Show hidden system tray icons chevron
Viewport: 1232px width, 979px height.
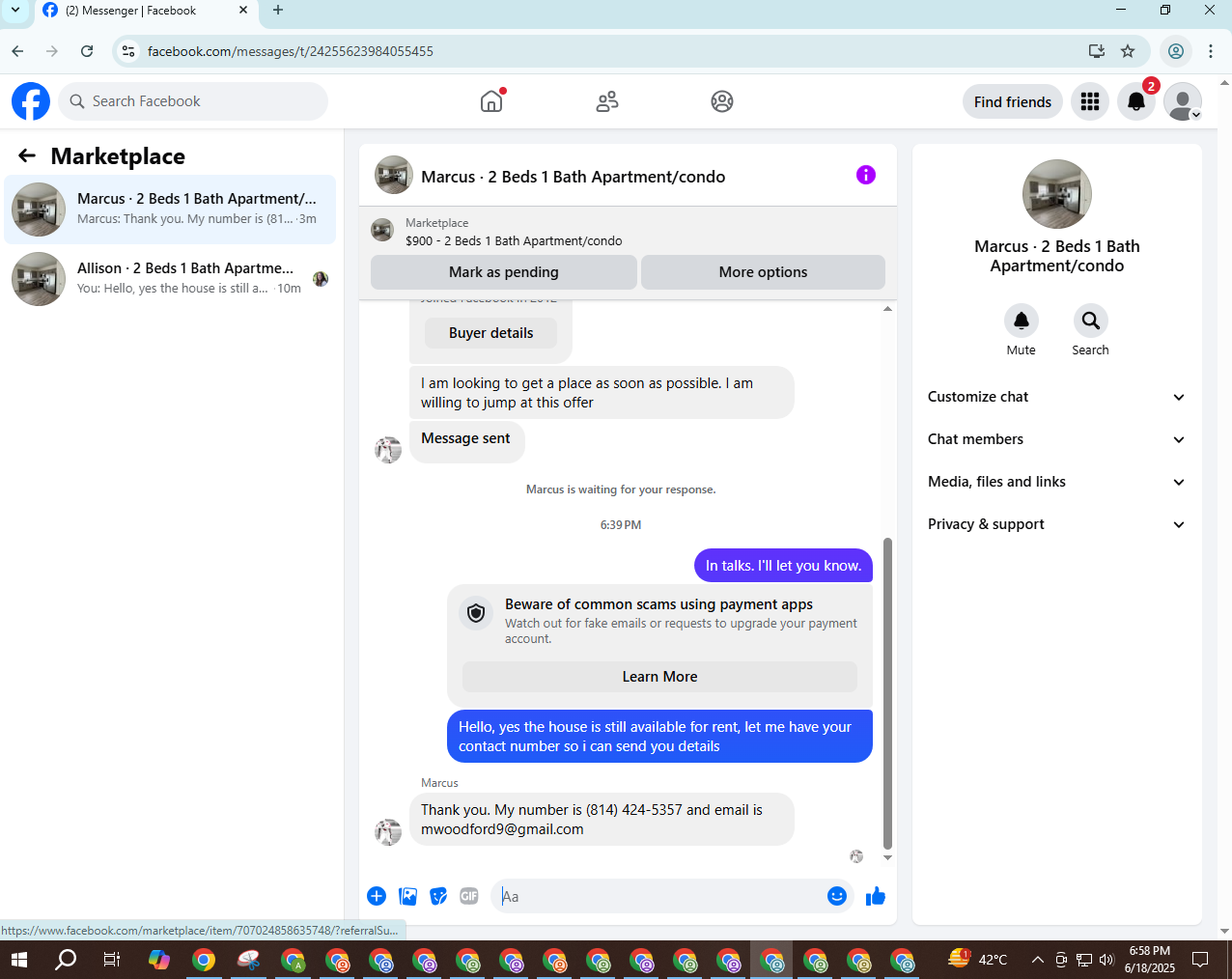click(1037, 960)
